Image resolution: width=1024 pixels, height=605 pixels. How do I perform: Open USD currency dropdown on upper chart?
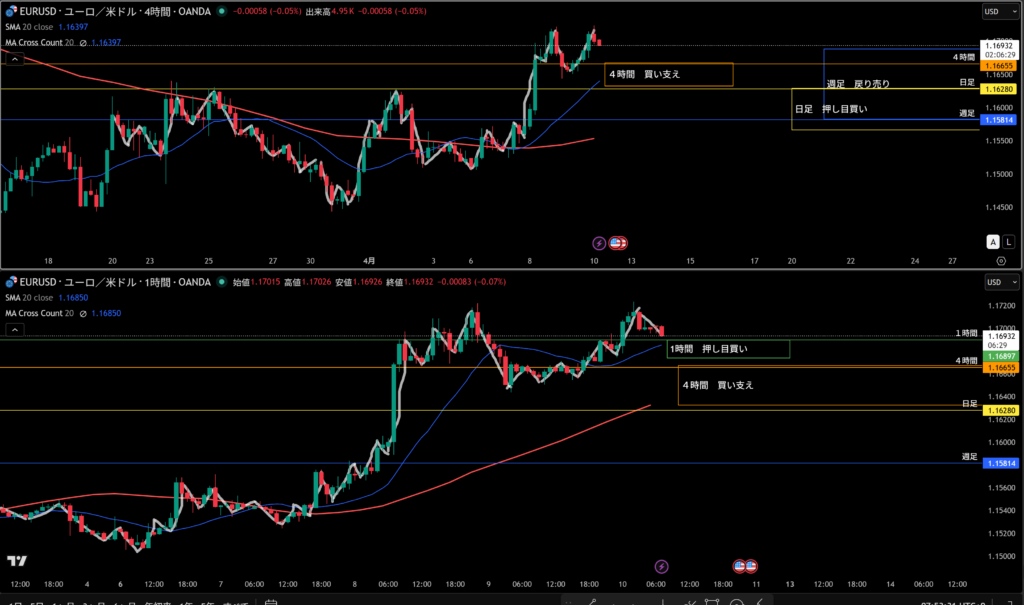click(996, 12)
